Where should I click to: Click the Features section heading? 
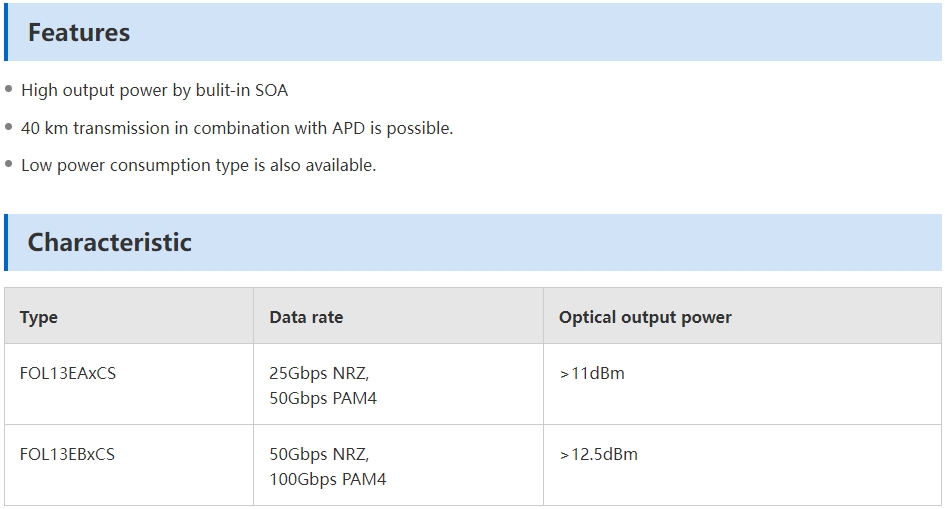(x=79, y=33)
